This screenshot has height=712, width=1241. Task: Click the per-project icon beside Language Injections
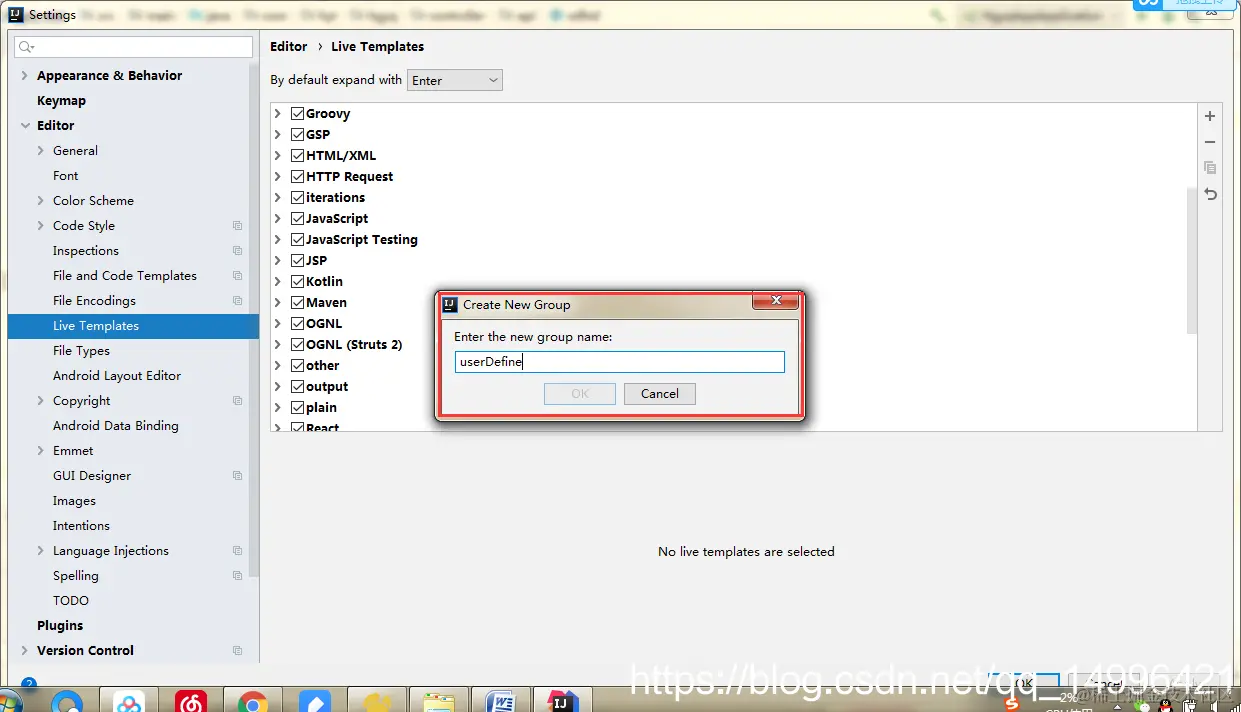point(237,551)
